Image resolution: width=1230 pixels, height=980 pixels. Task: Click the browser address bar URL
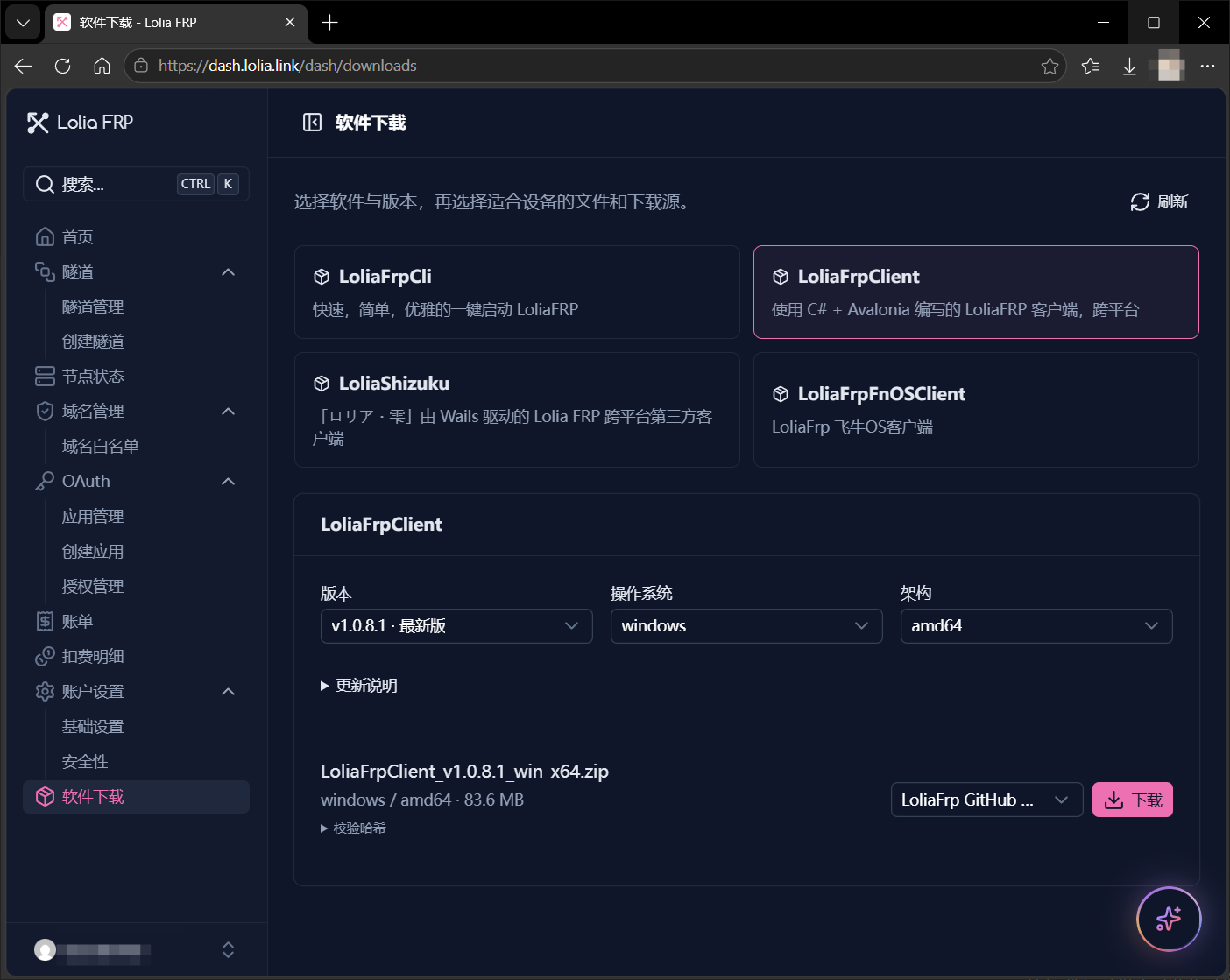tap(287, 66)
